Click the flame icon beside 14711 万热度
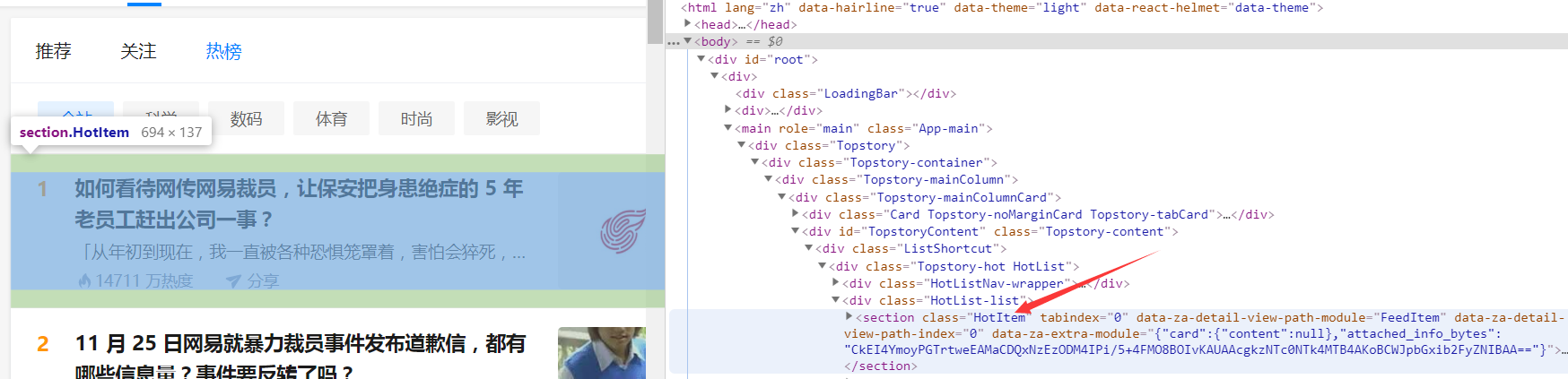Image resolution: width=1568 pixels, height=379 pixels. click(85, 281)
